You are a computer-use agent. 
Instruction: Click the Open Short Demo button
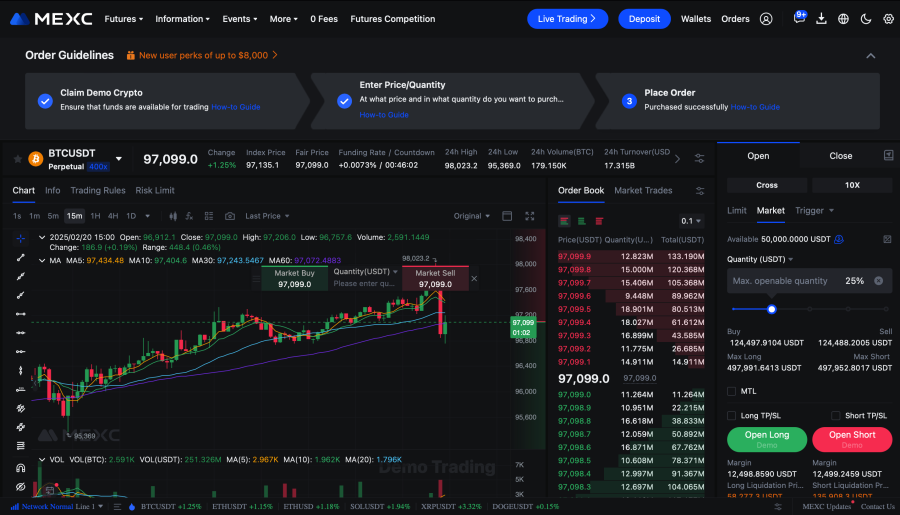(x=852, y=439)
